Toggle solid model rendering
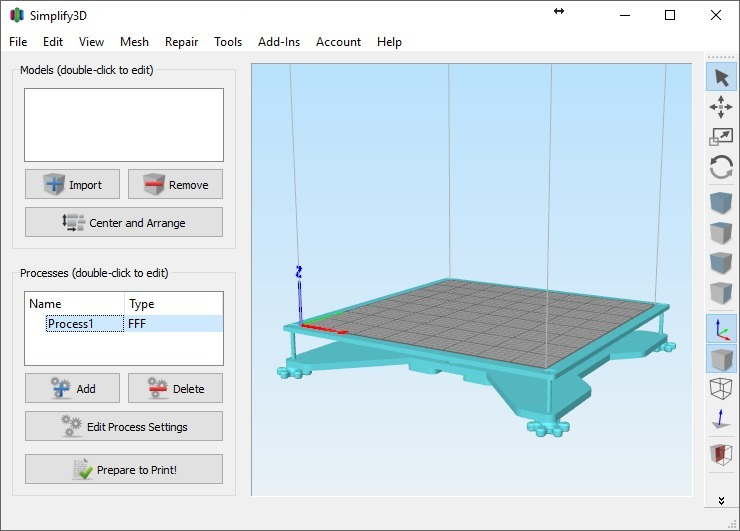 tap(721, 359)
